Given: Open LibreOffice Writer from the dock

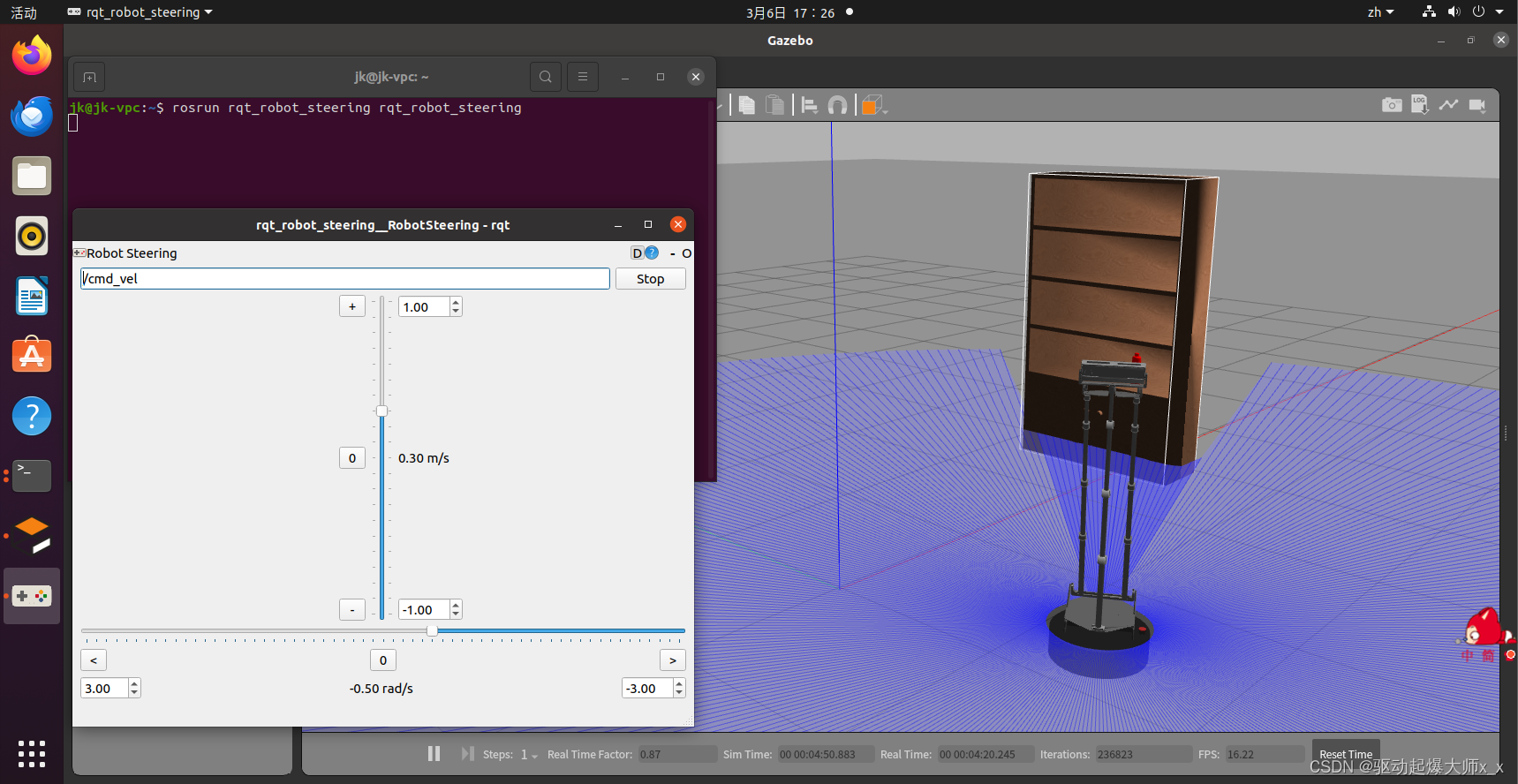Looking at the screenshot, I should (x=32, y=296).
